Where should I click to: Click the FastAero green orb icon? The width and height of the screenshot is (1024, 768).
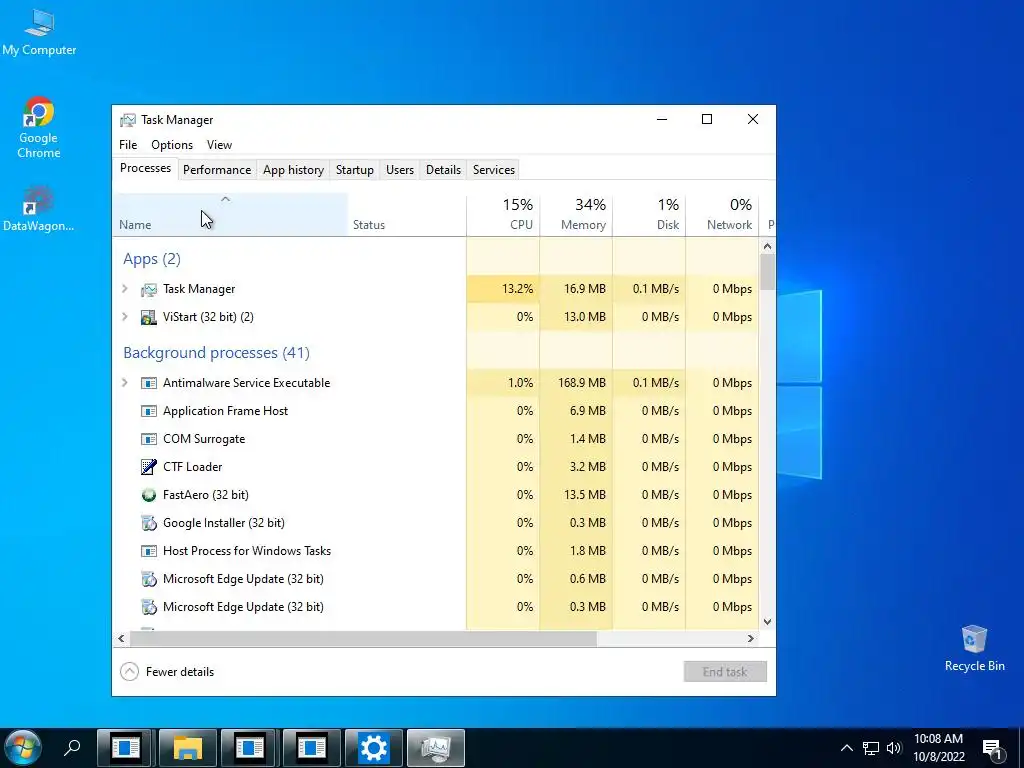tap(149, 495)
